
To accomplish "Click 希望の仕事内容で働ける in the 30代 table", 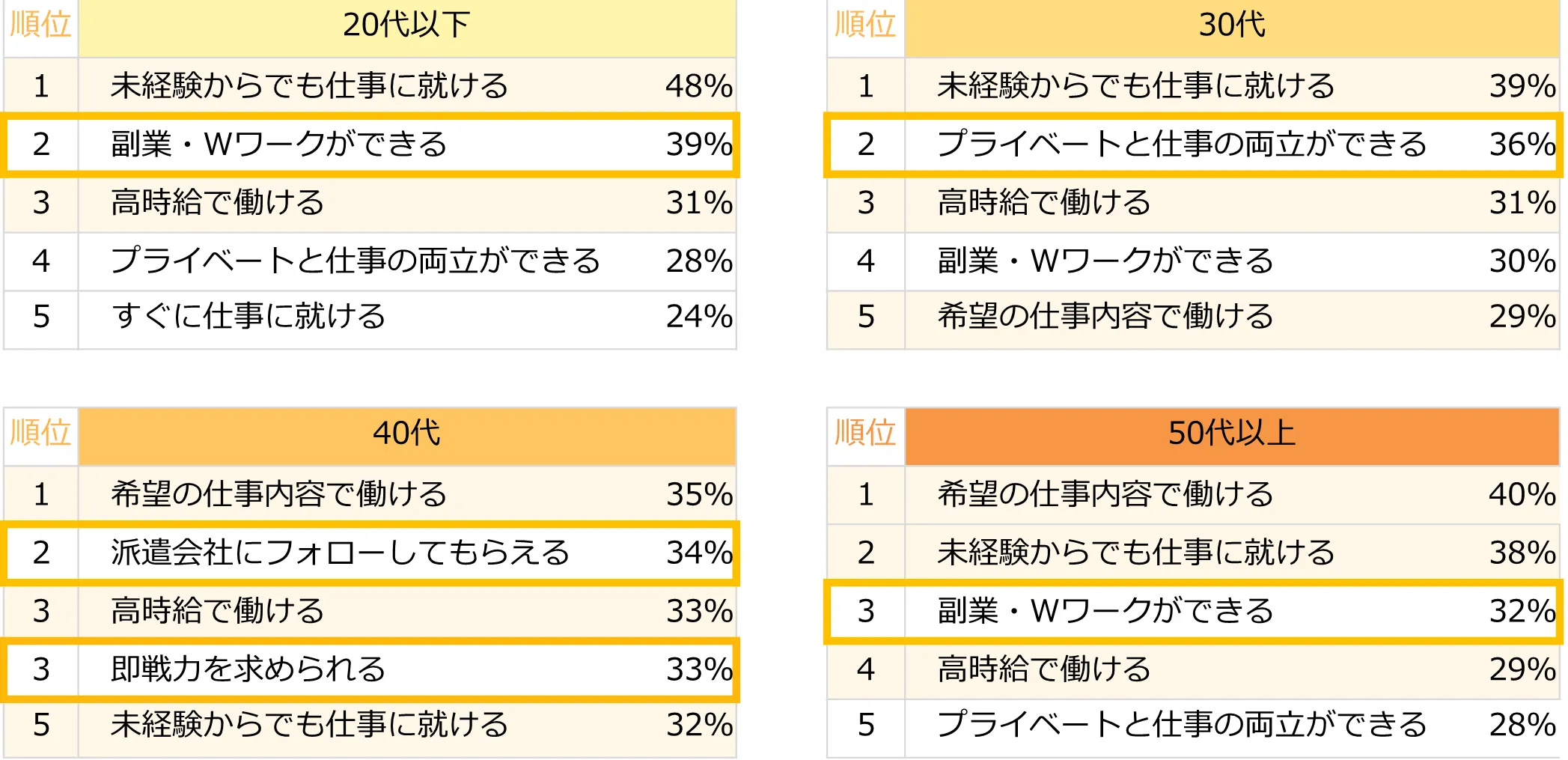I will point(1105,317).
